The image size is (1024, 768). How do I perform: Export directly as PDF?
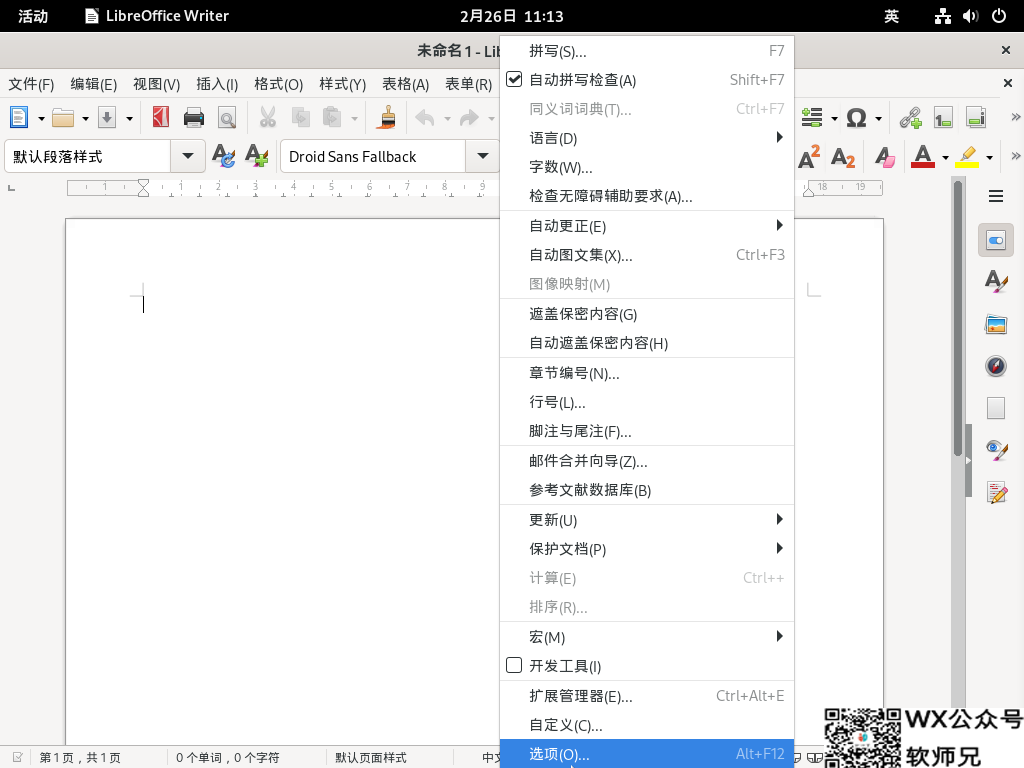click(161, 118)
